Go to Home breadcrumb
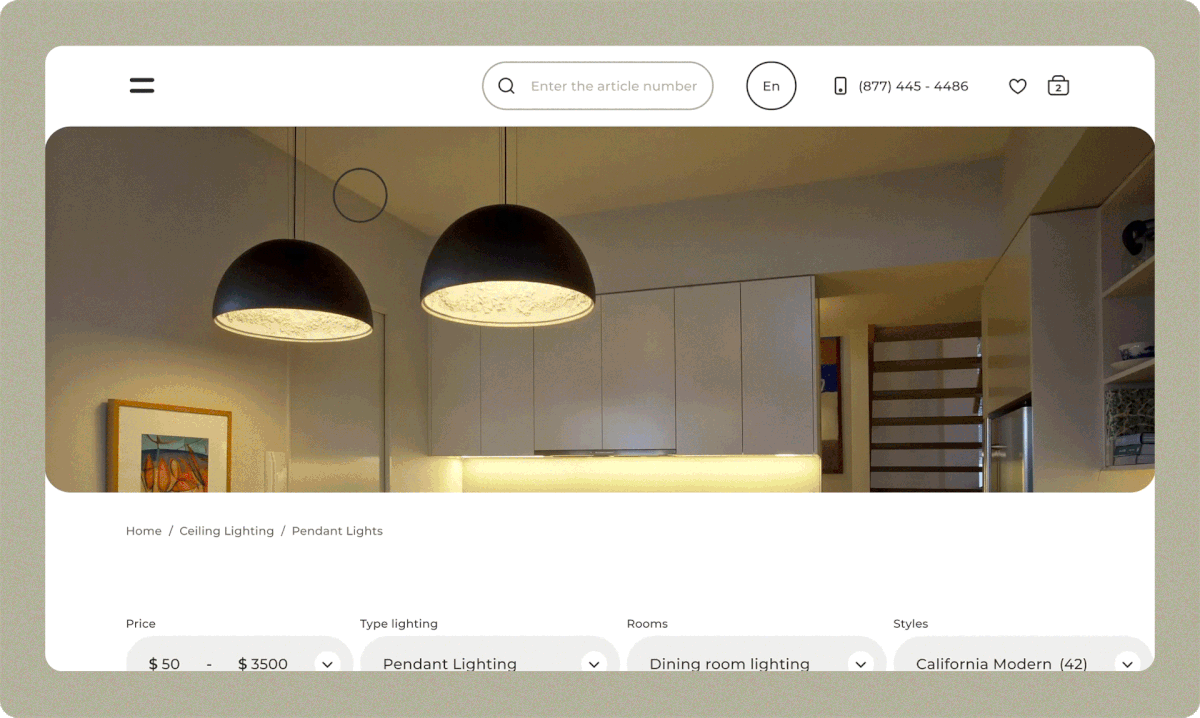 coord(144,531)
